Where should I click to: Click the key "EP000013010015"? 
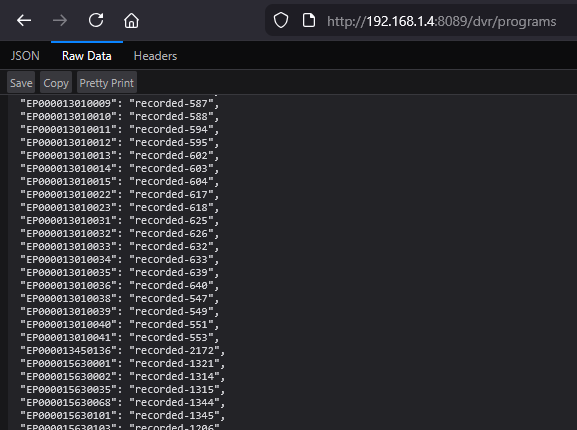point(68,182)
